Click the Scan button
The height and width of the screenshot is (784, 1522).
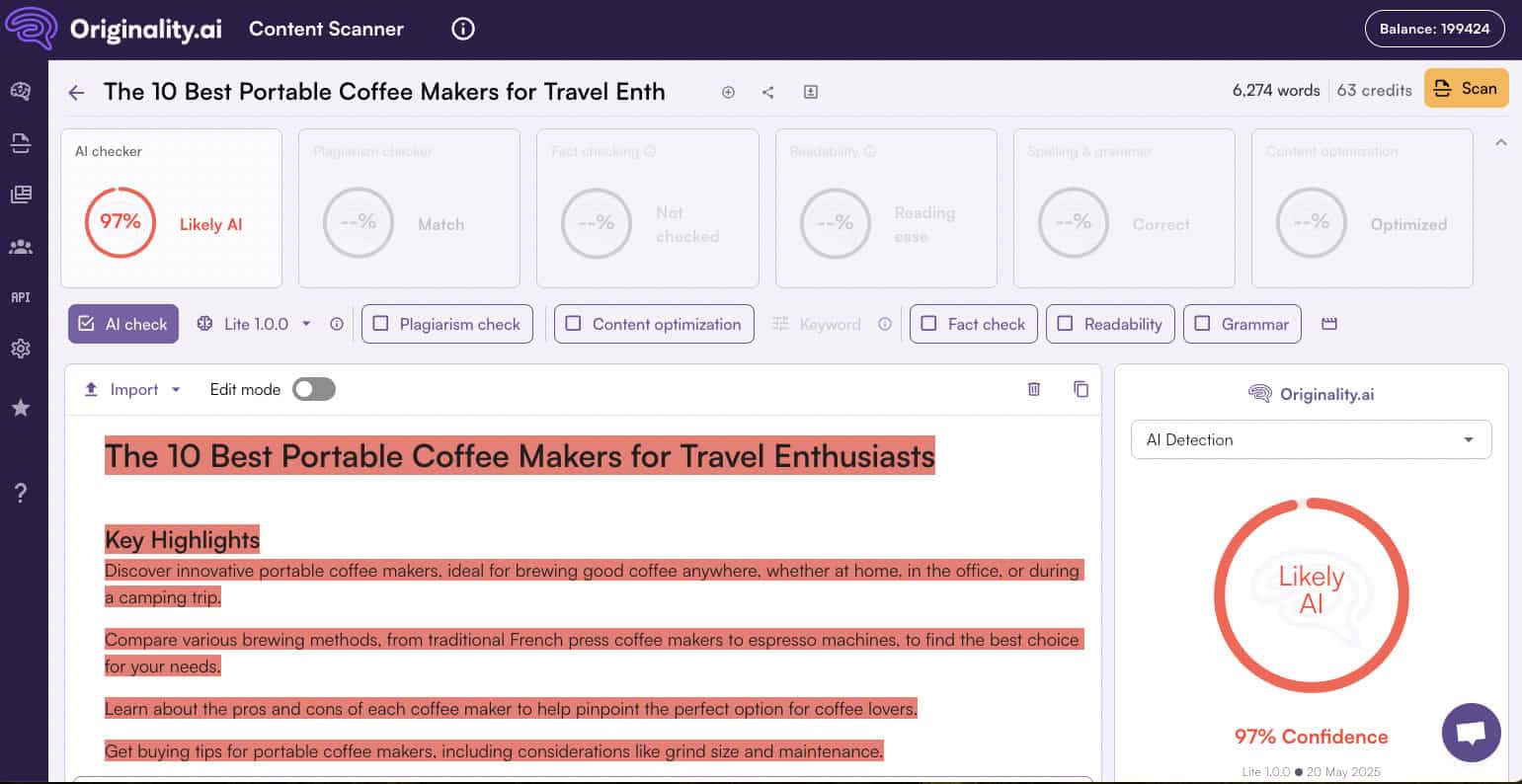pos(1466,88)
